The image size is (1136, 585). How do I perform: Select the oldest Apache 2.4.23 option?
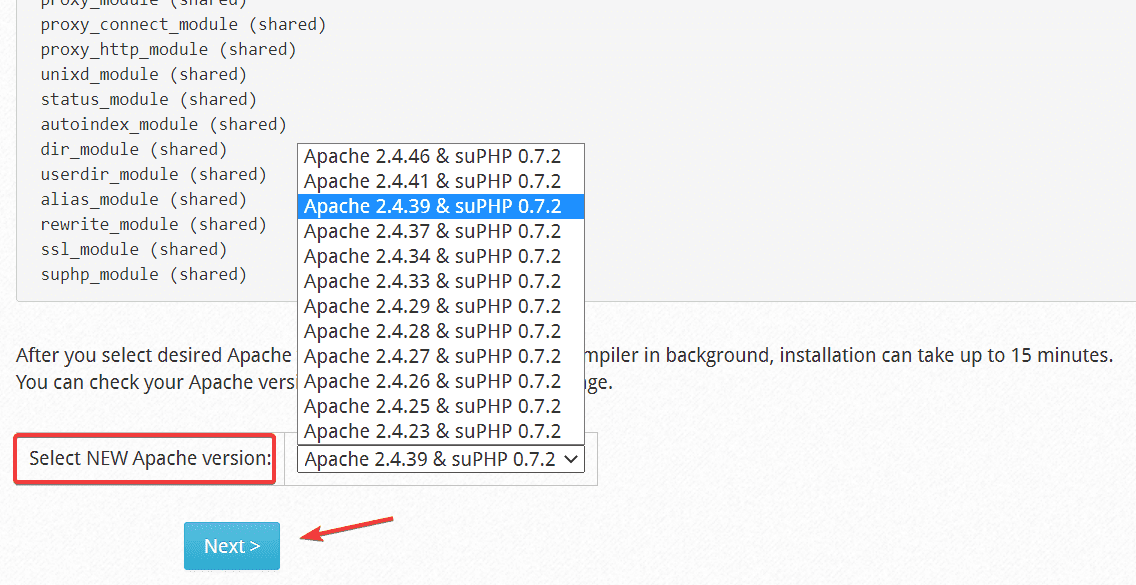point(433,431)
